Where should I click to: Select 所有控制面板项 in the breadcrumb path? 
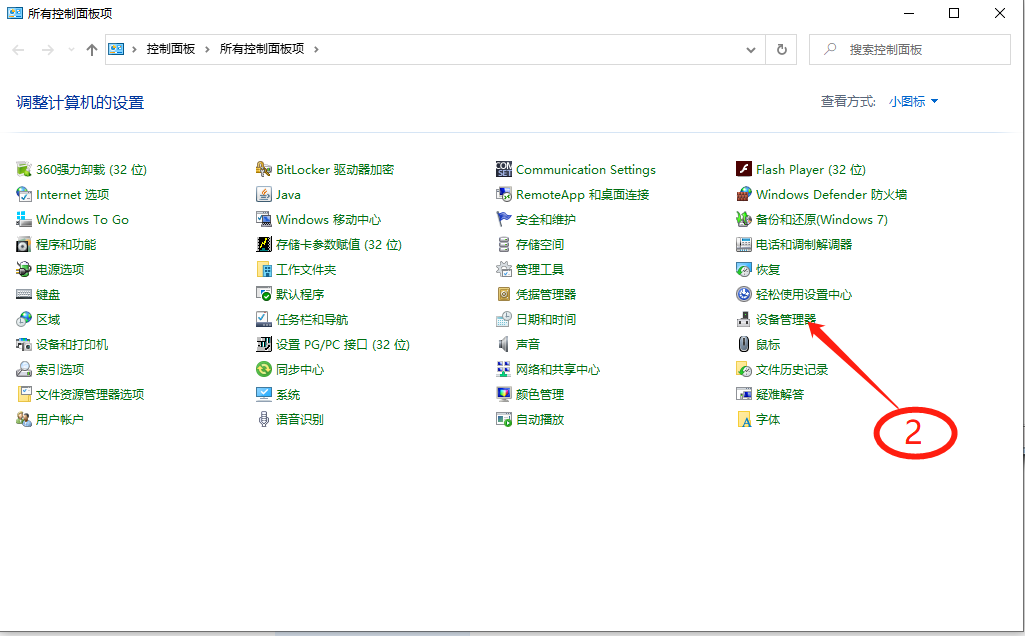pyautogui.click(x=262, y=49)
